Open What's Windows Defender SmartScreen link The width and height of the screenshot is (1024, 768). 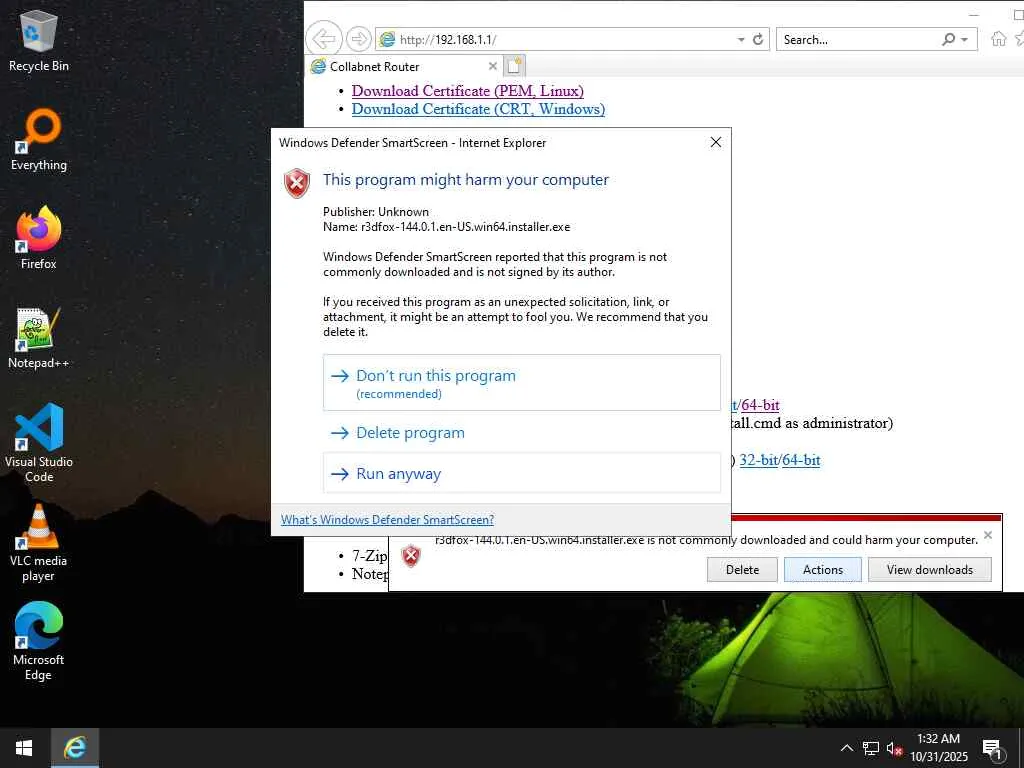[x=387, y=519]
